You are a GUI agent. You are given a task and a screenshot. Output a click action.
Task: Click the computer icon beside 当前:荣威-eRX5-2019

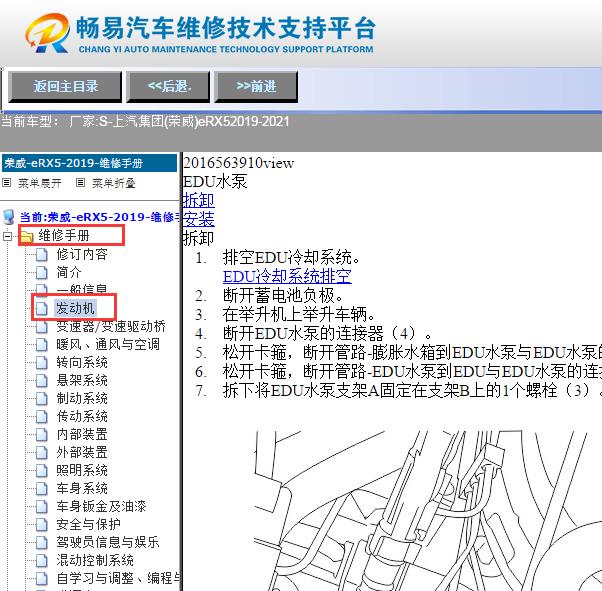click(8, 217)
